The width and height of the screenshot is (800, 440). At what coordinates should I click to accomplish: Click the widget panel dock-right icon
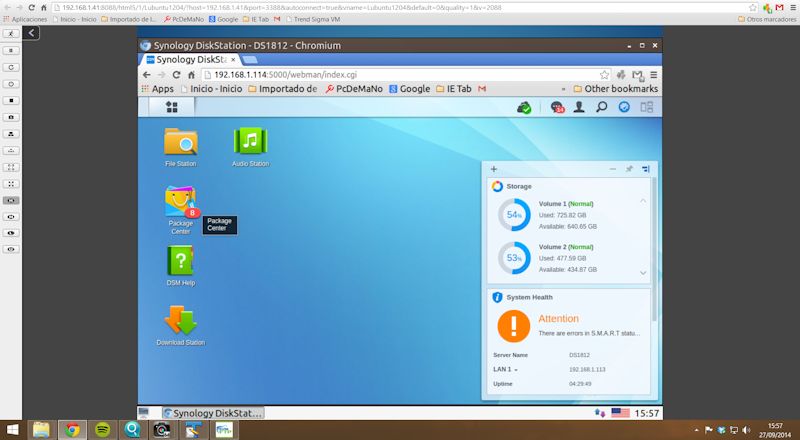(646, 169)
